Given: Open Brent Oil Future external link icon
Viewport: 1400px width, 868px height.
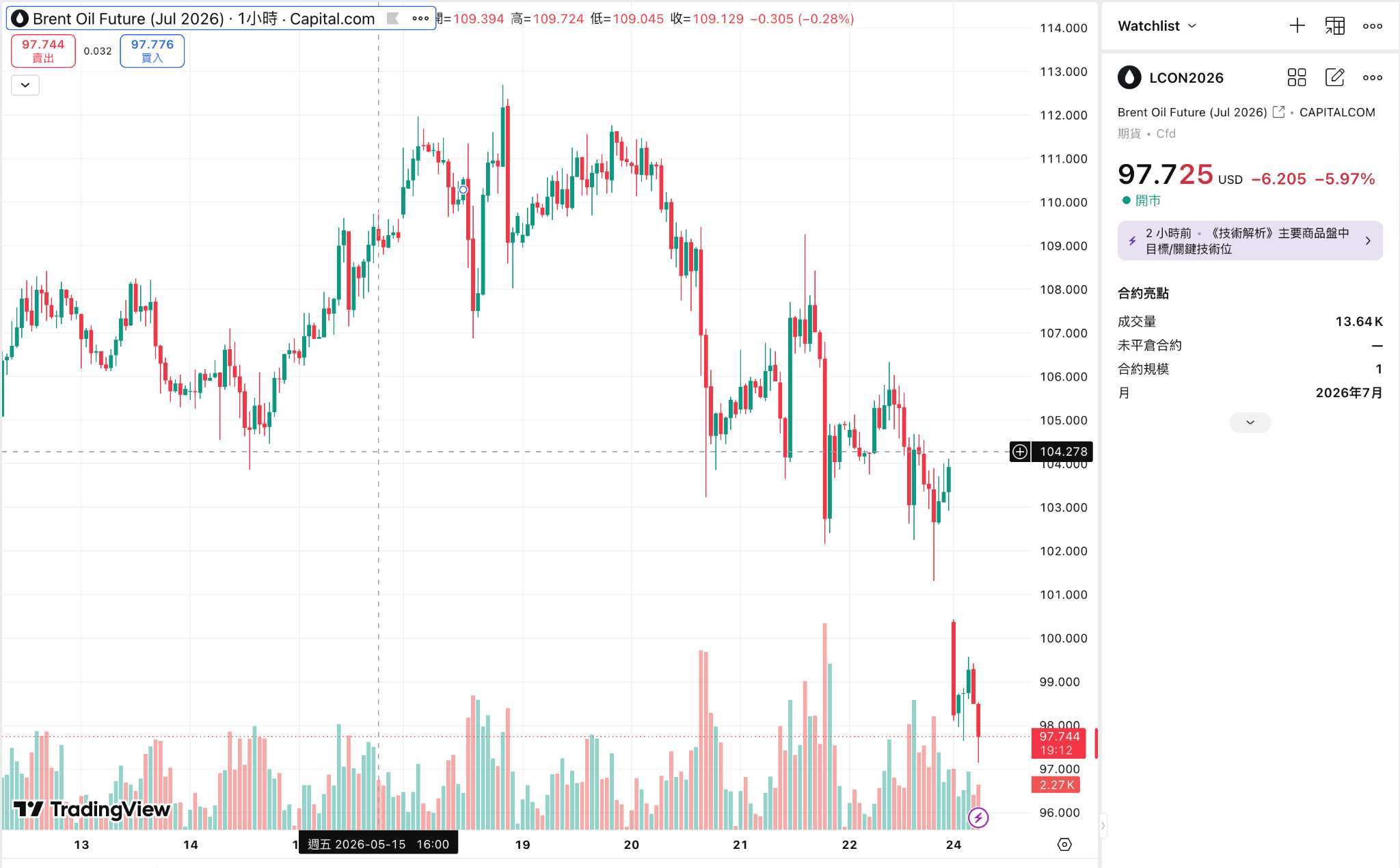Looking at the screenshot, I should 1279,112.
